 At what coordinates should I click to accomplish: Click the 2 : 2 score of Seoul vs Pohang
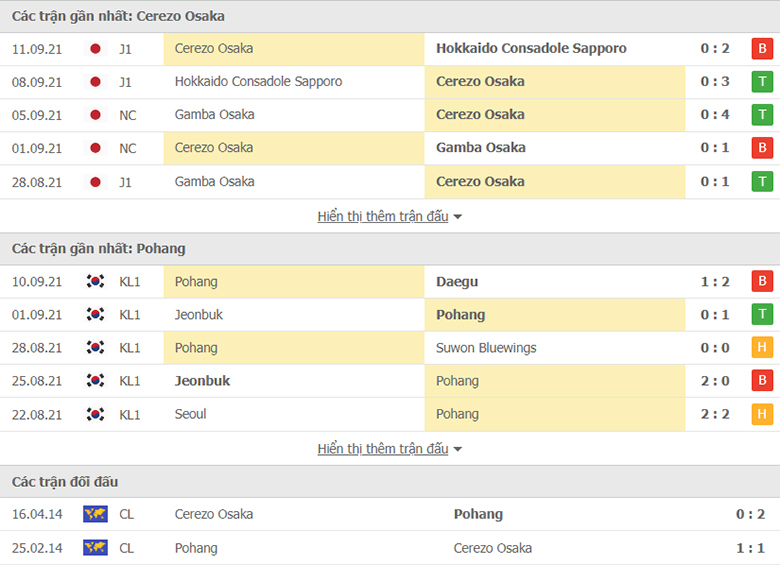pyautogui.click(x=715, y=414)
